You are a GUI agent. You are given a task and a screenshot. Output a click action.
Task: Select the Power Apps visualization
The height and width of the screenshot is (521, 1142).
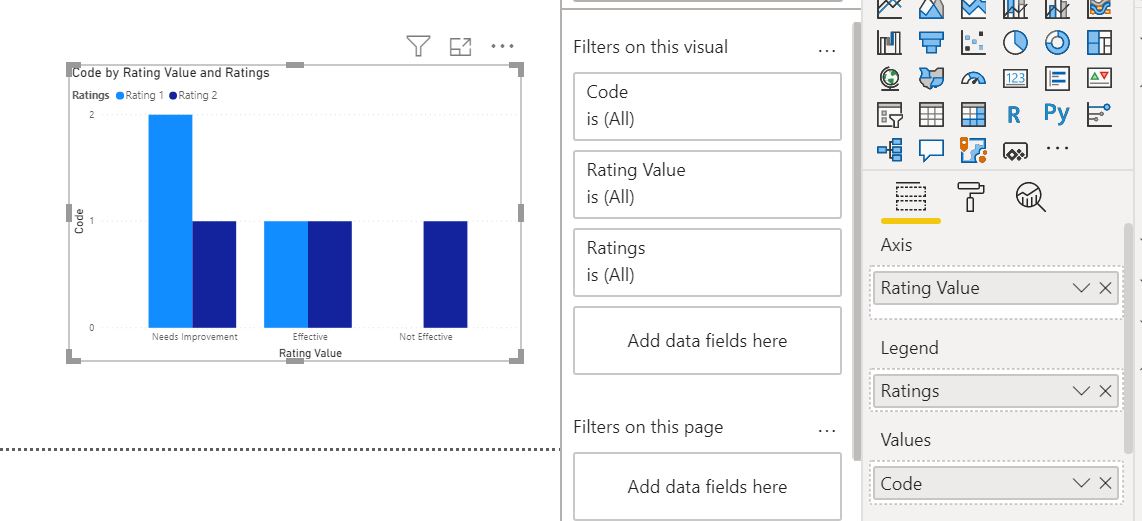[1015, 151]
